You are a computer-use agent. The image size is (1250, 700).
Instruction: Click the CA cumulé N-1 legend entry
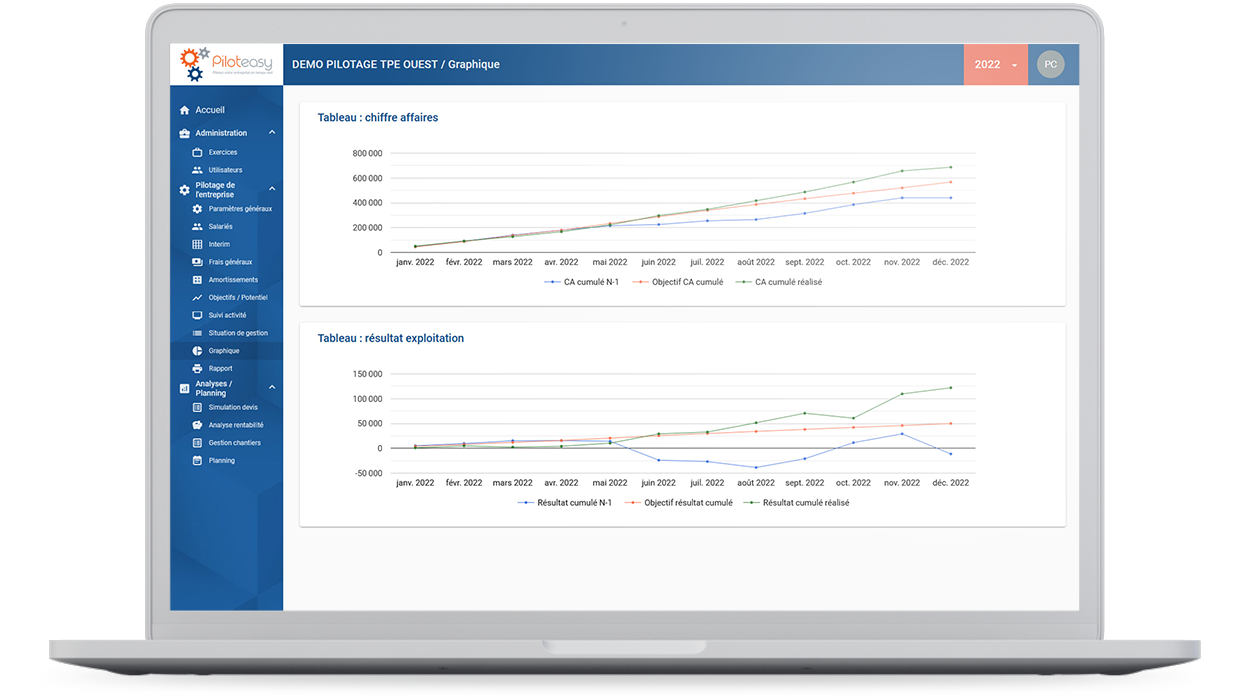pos(581,282)
